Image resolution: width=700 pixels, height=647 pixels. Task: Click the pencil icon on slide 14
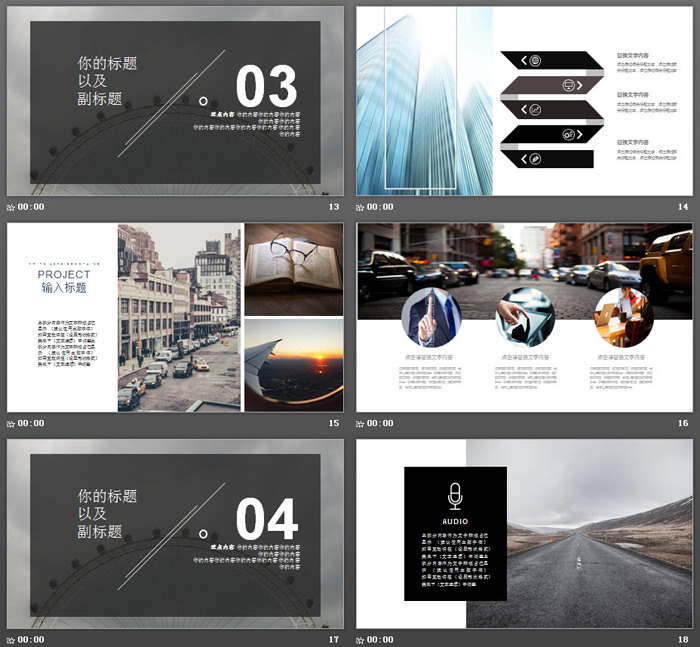point(534,158)
